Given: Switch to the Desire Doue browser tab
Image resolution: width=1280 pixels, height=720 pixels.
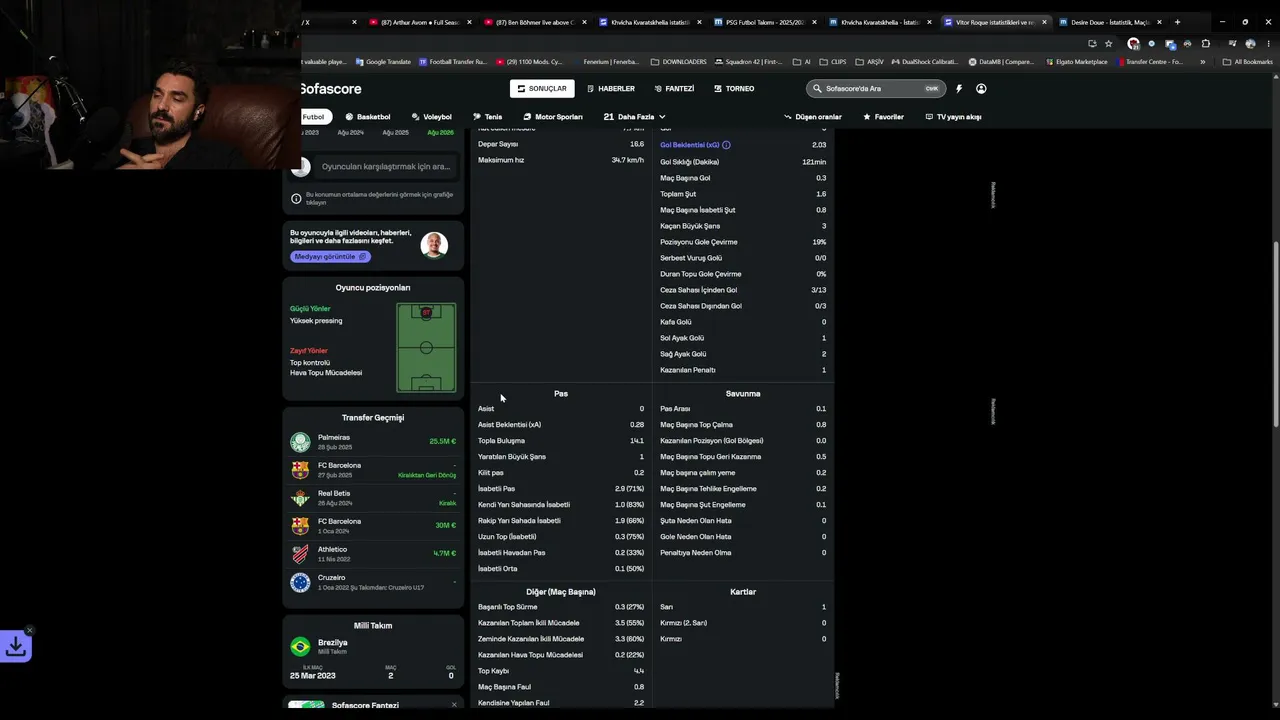Looking at the screenshot, I should (1110, 22).
